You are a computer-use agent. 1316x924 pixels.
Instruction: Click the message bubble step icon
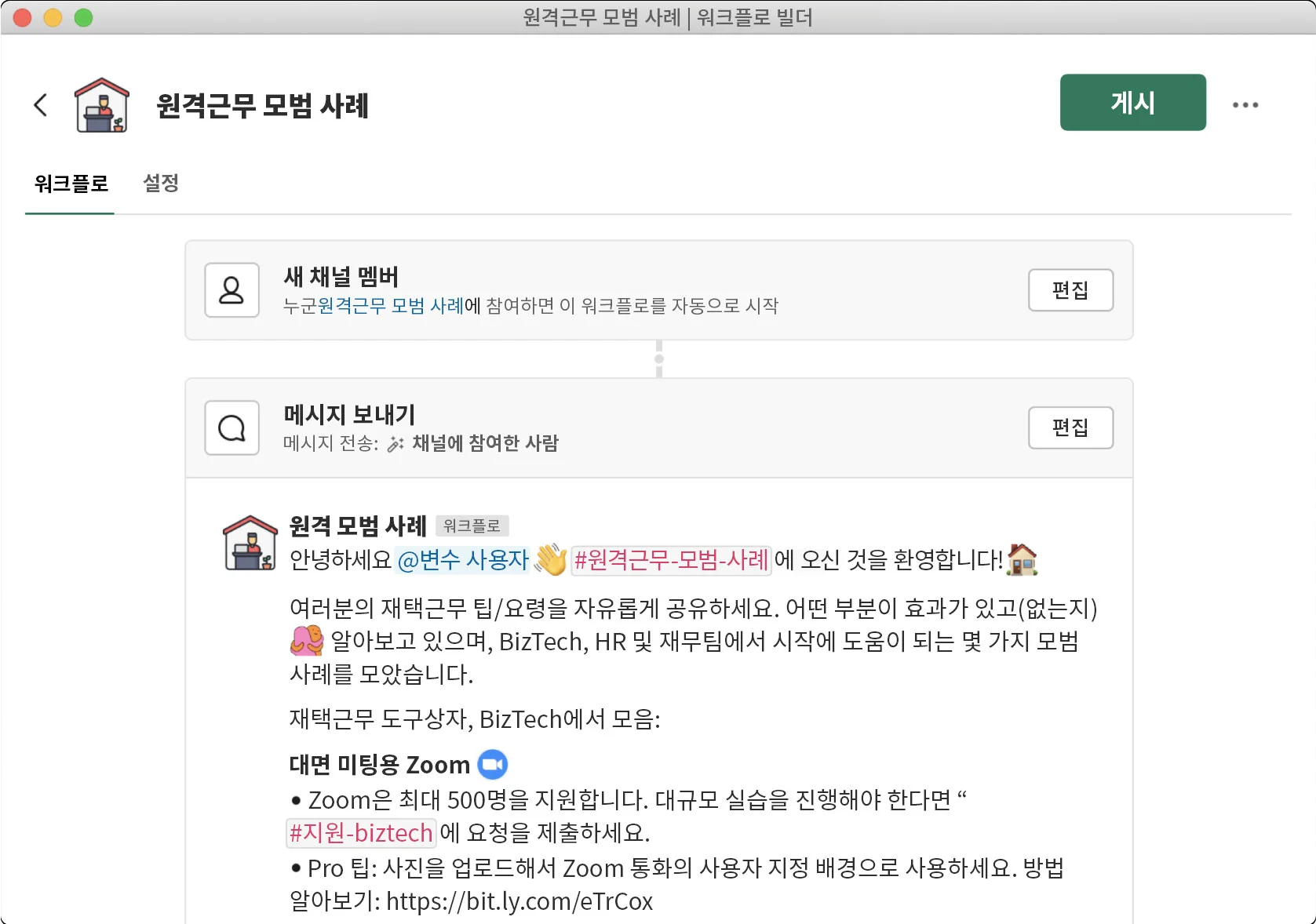231,428
